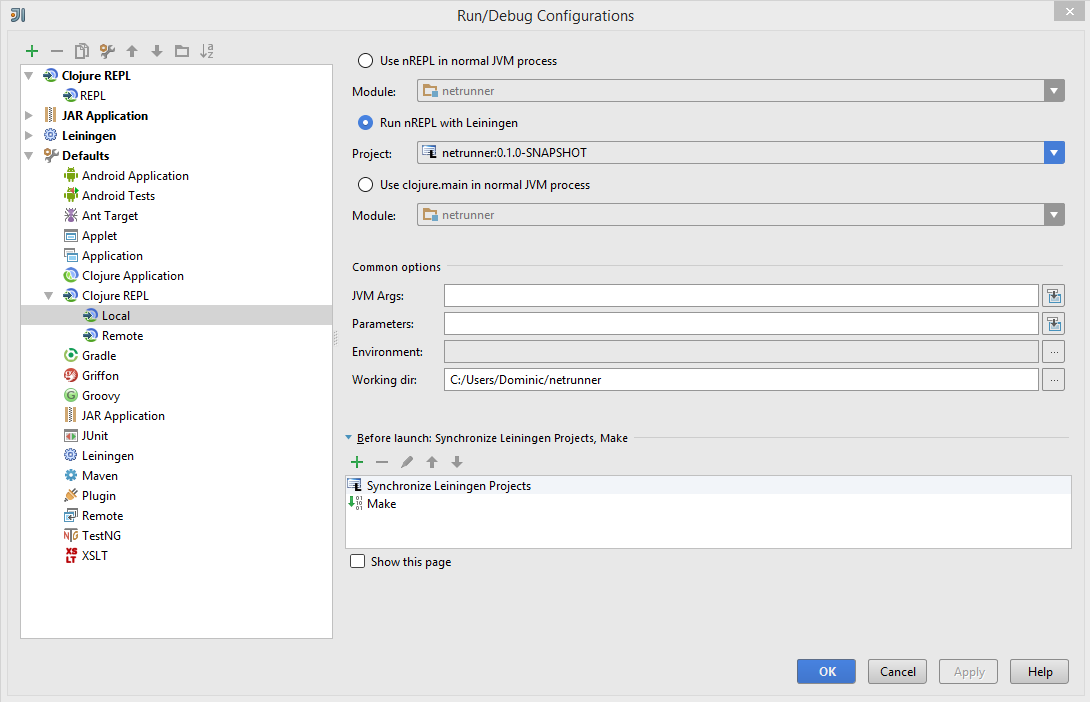Collapse top-level Clojure REPL node
This screenshot has width=1090, height=702.
tap(29, 75)
